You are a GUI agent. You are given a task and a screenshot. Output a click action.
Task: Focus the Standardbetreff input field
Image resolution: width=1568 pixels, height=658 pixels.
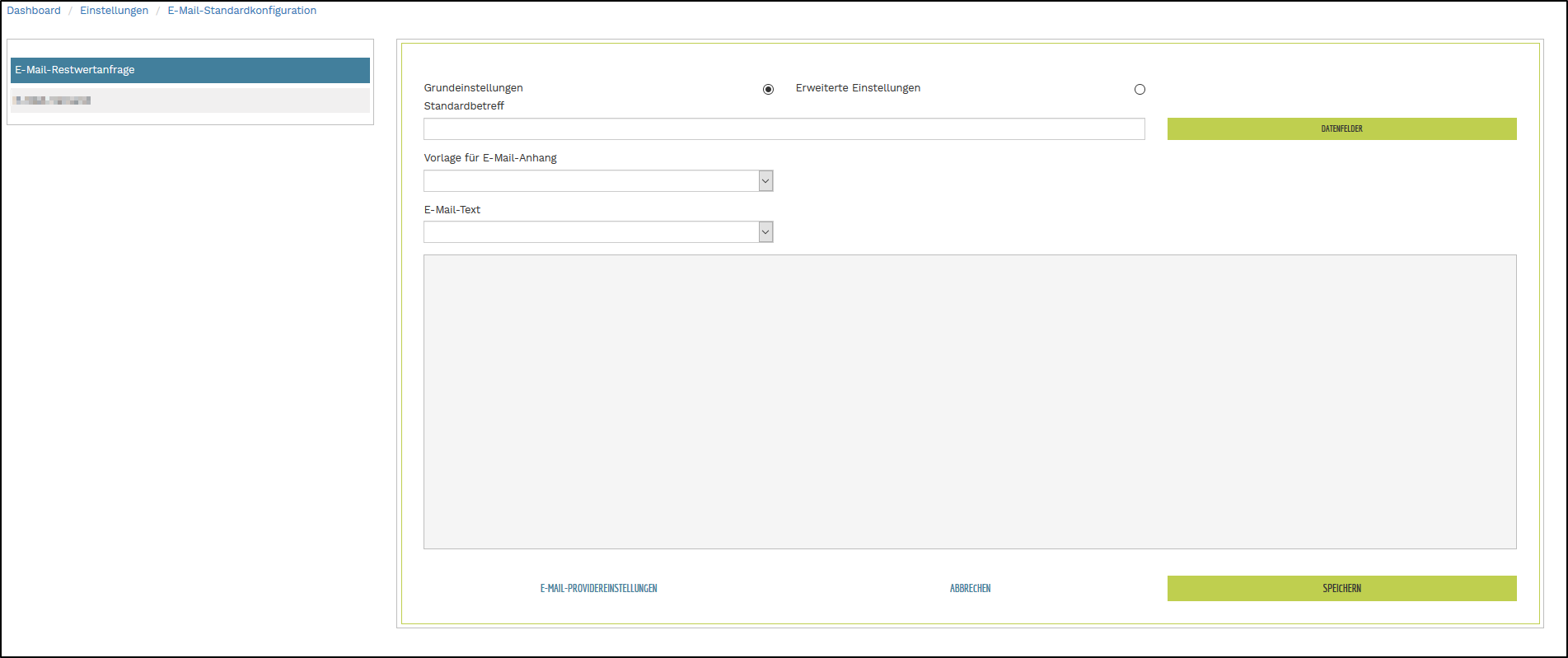[784, 129]
